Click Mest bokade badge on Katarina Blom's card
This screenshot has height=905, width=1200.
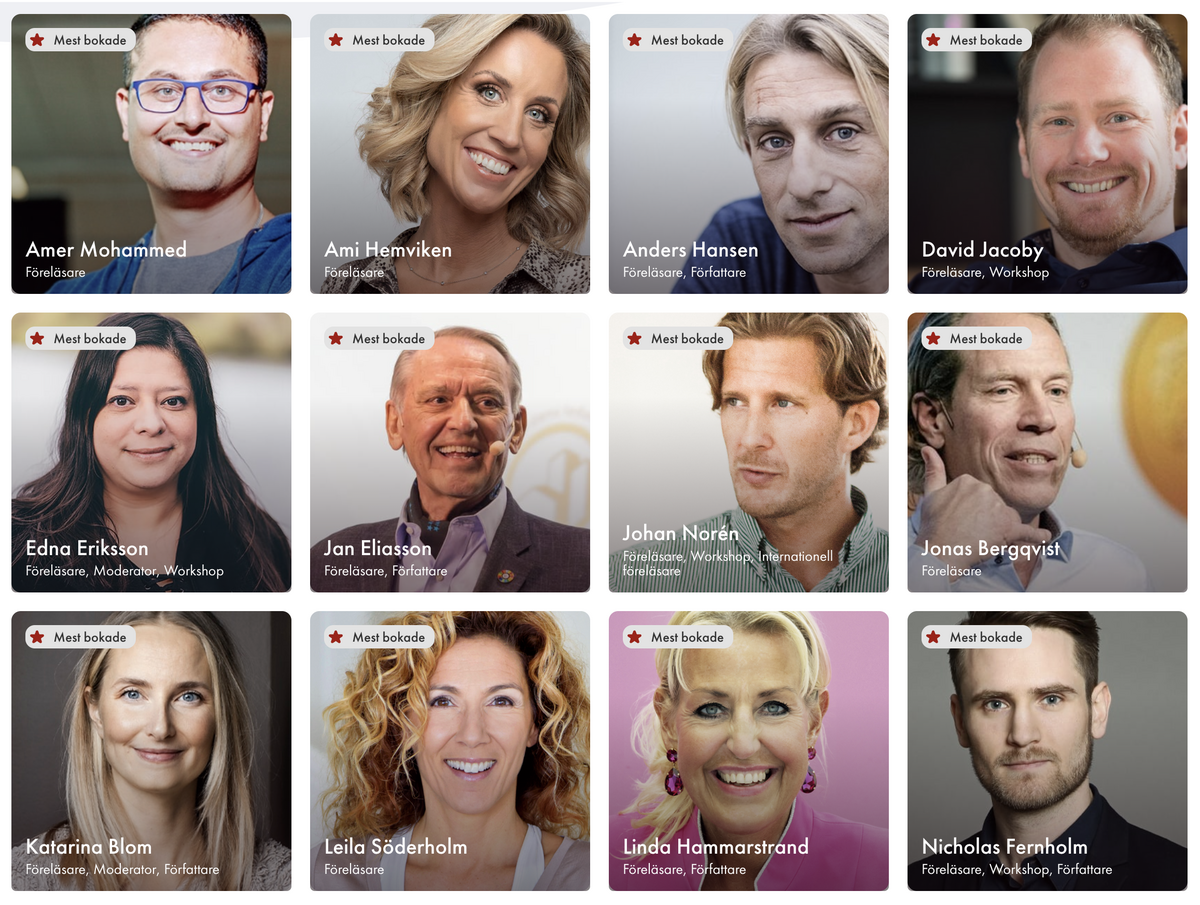tap(80, 637)
